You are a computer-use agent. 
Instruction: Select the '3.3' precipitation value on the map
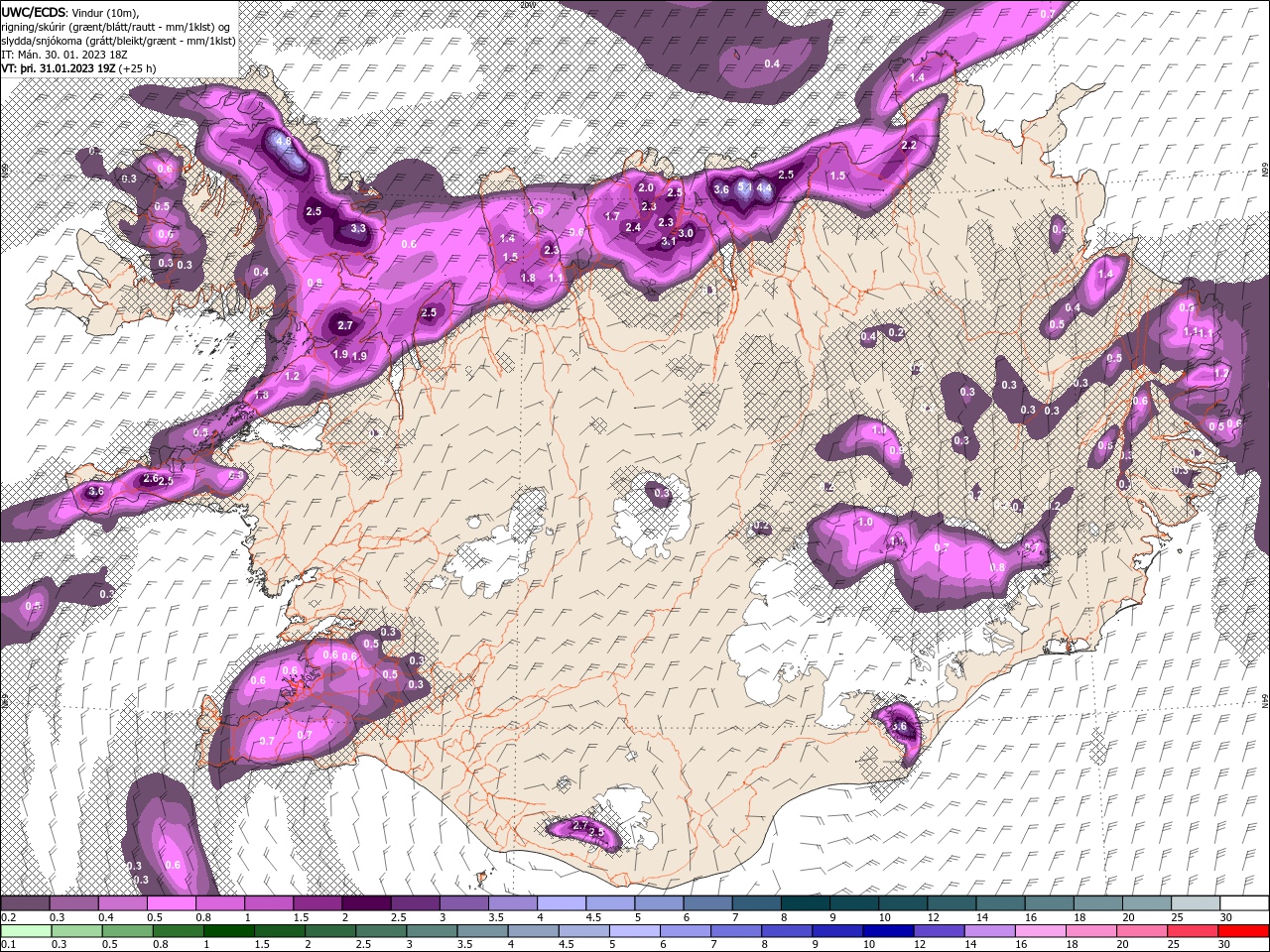point(358,228)
